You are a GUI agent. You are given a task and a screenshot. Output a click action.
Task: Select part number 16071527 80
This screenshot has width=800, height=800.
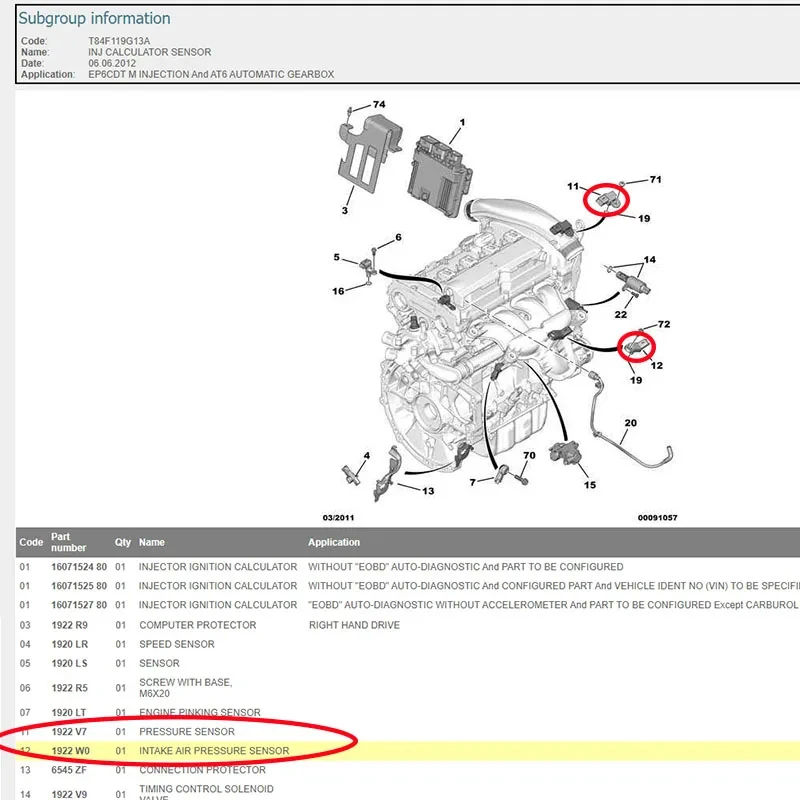coord(79,605)
